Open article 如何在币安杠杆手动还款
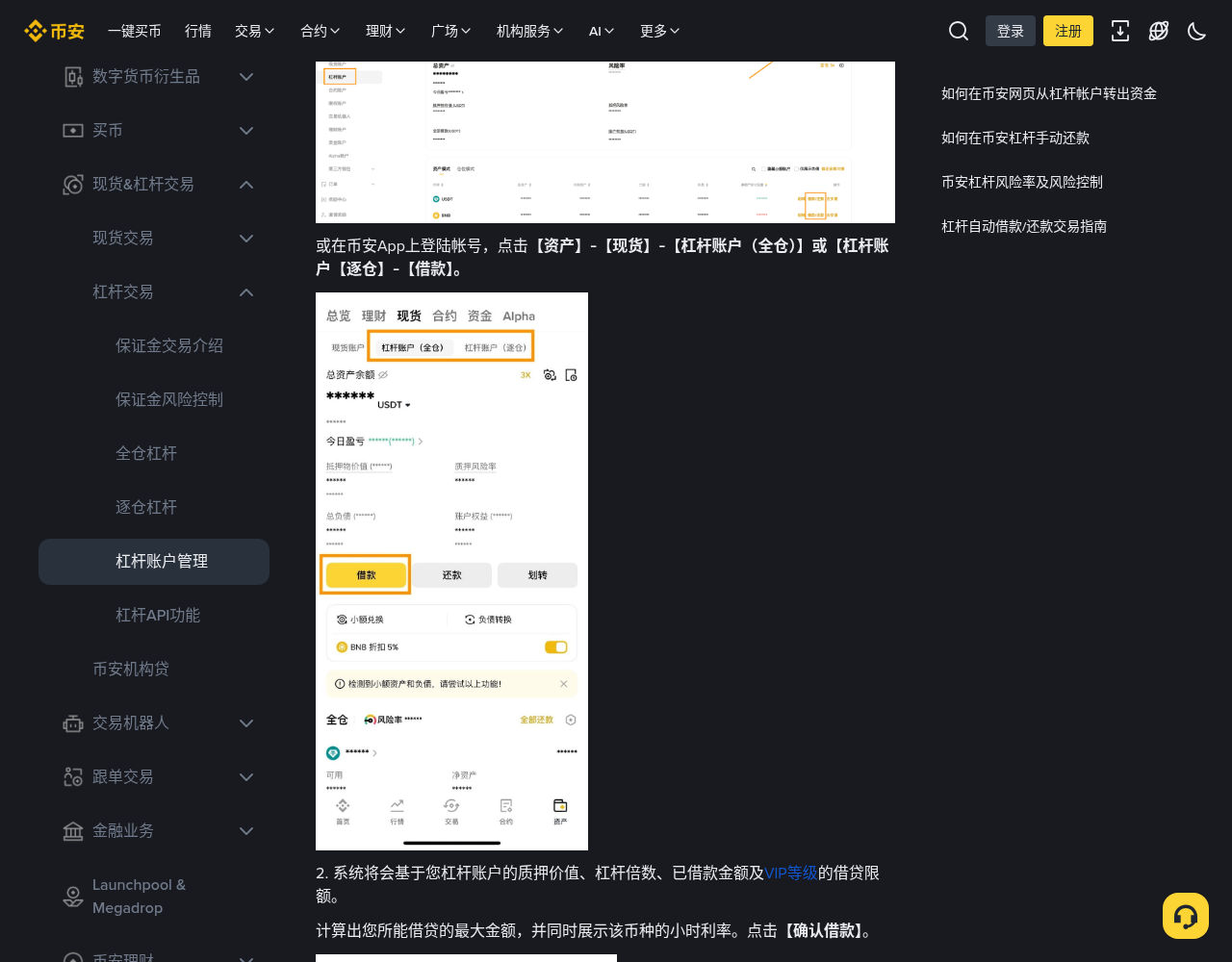The height and width of the screenshot is (962, 1232). point(1015,138)
